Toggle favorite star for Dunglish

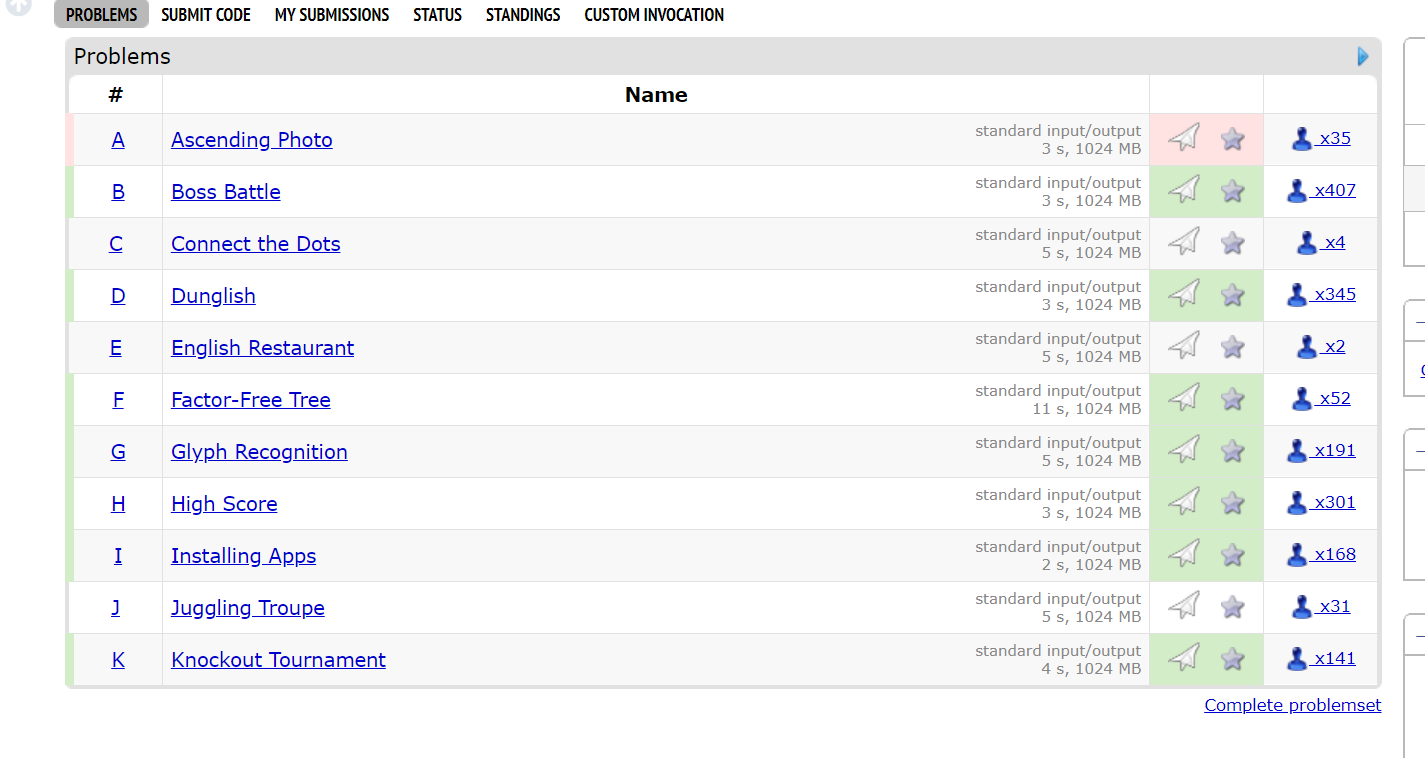[1233, 295]
